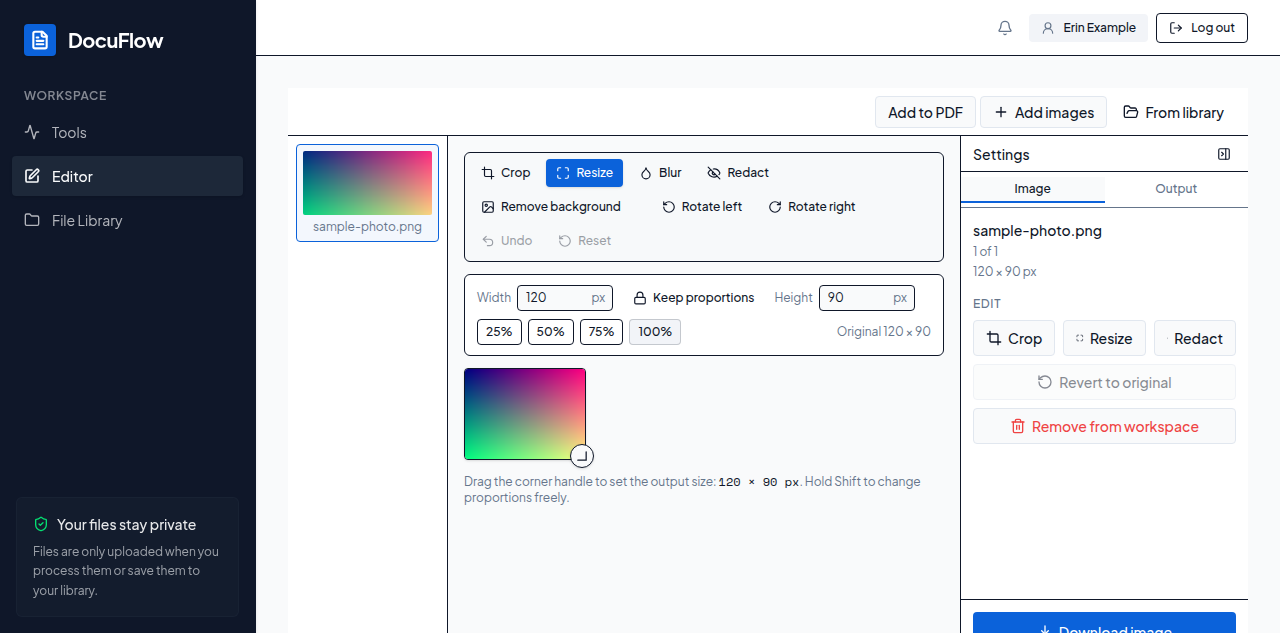The height and width of the screenshot is (633, 1280).
Task: Click Redact in the Settings EDIT section
Action: (x=1195, y=338)
